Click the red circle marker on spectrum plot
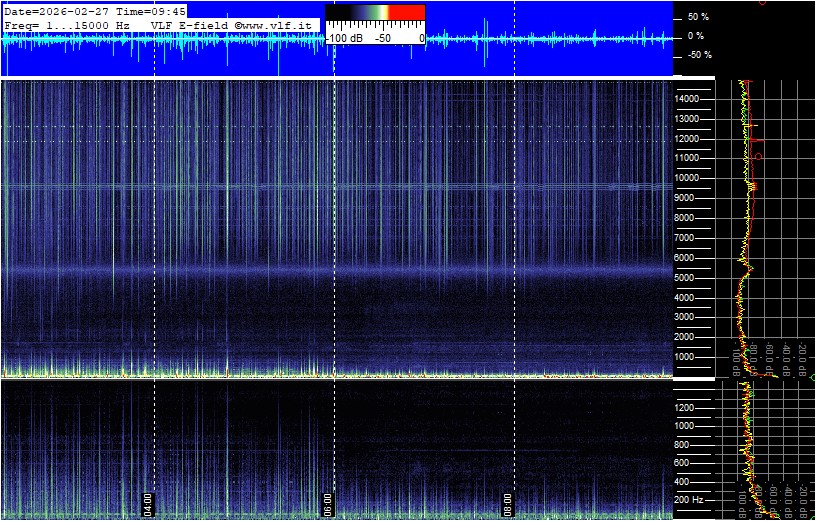The image size is (816, 521). (x=759, y=157)
